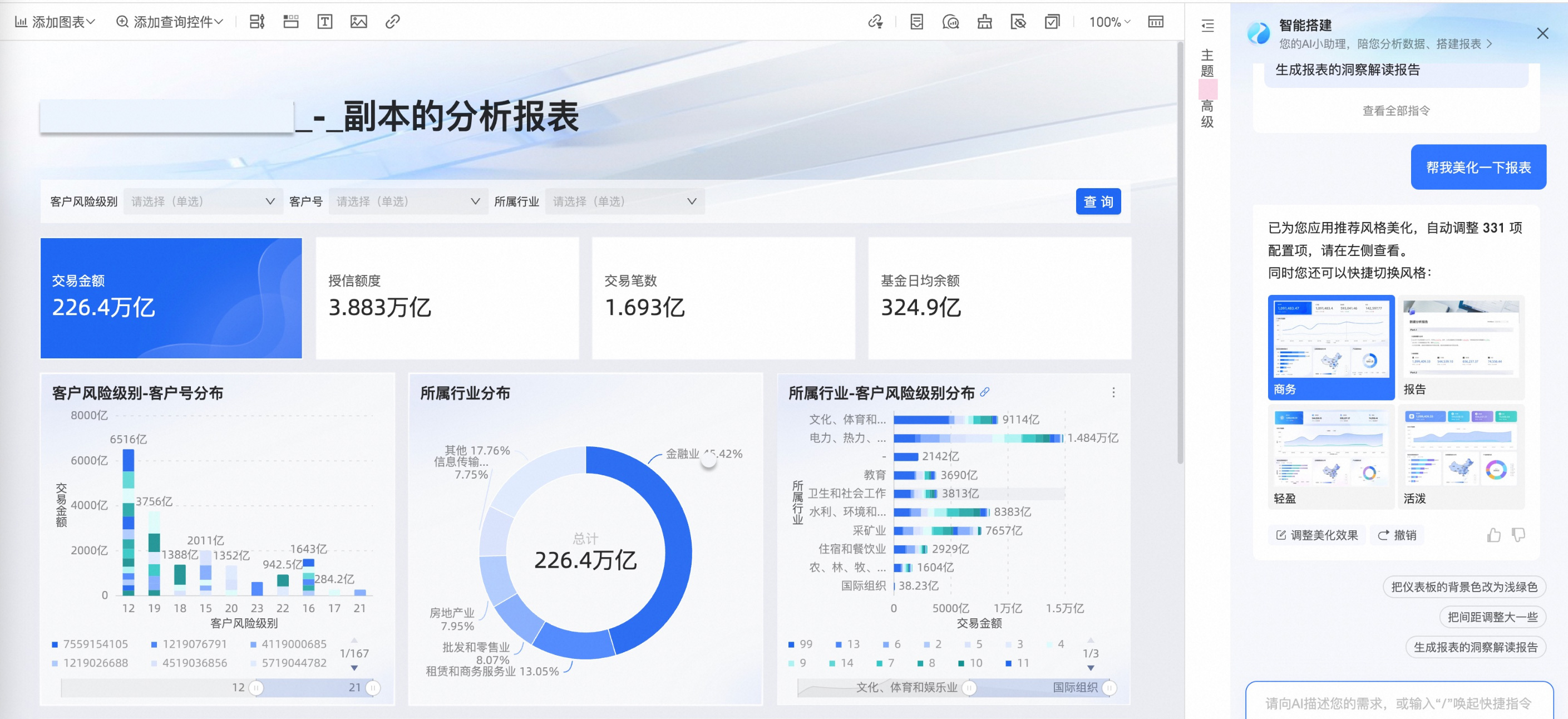Open the three-dot menu of risk distribution chart
Screen dimensions: 1568x719
[x=1113, y=393]
